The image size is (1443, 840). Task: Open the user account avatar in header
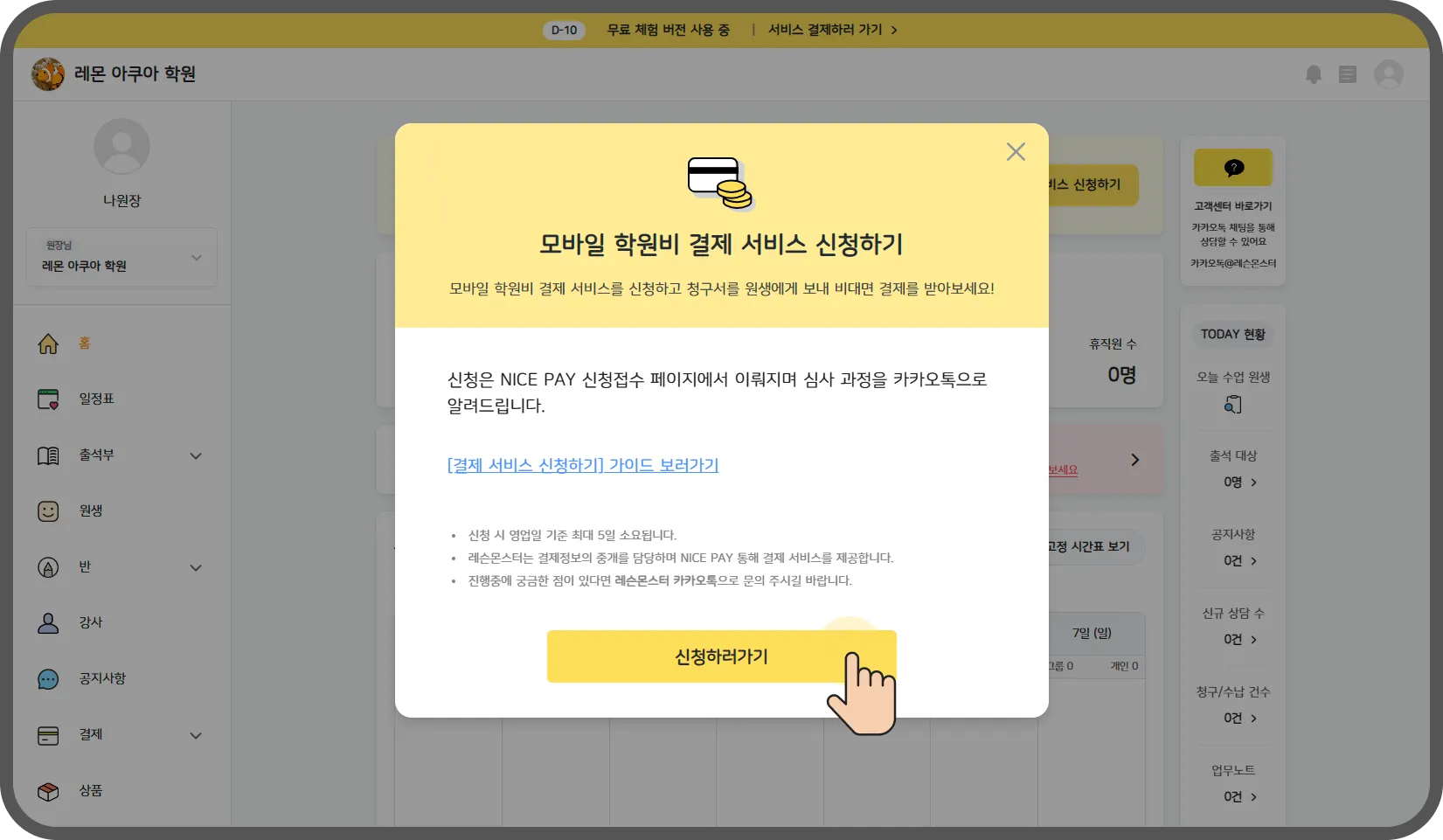[1389, 74]
